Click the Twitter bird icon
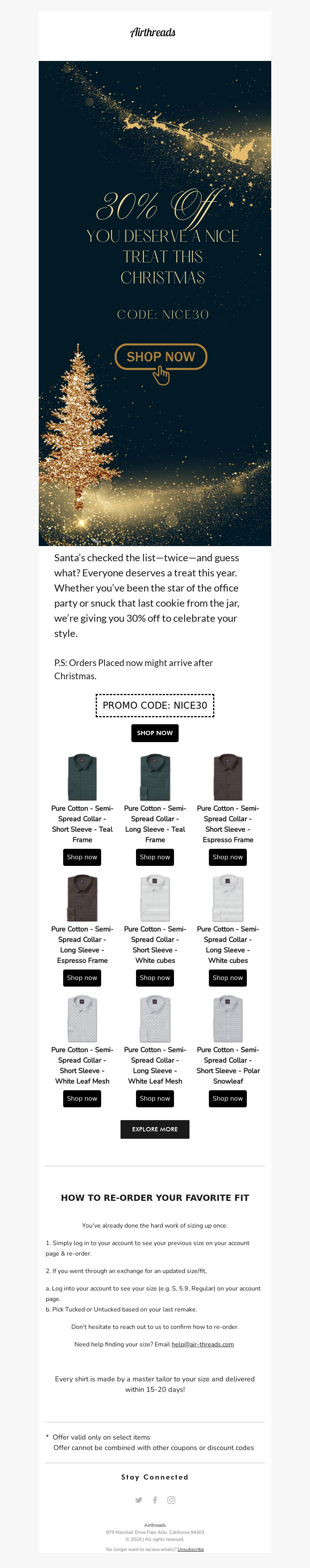310x1568 pixels. click(x=139, y=1500)
